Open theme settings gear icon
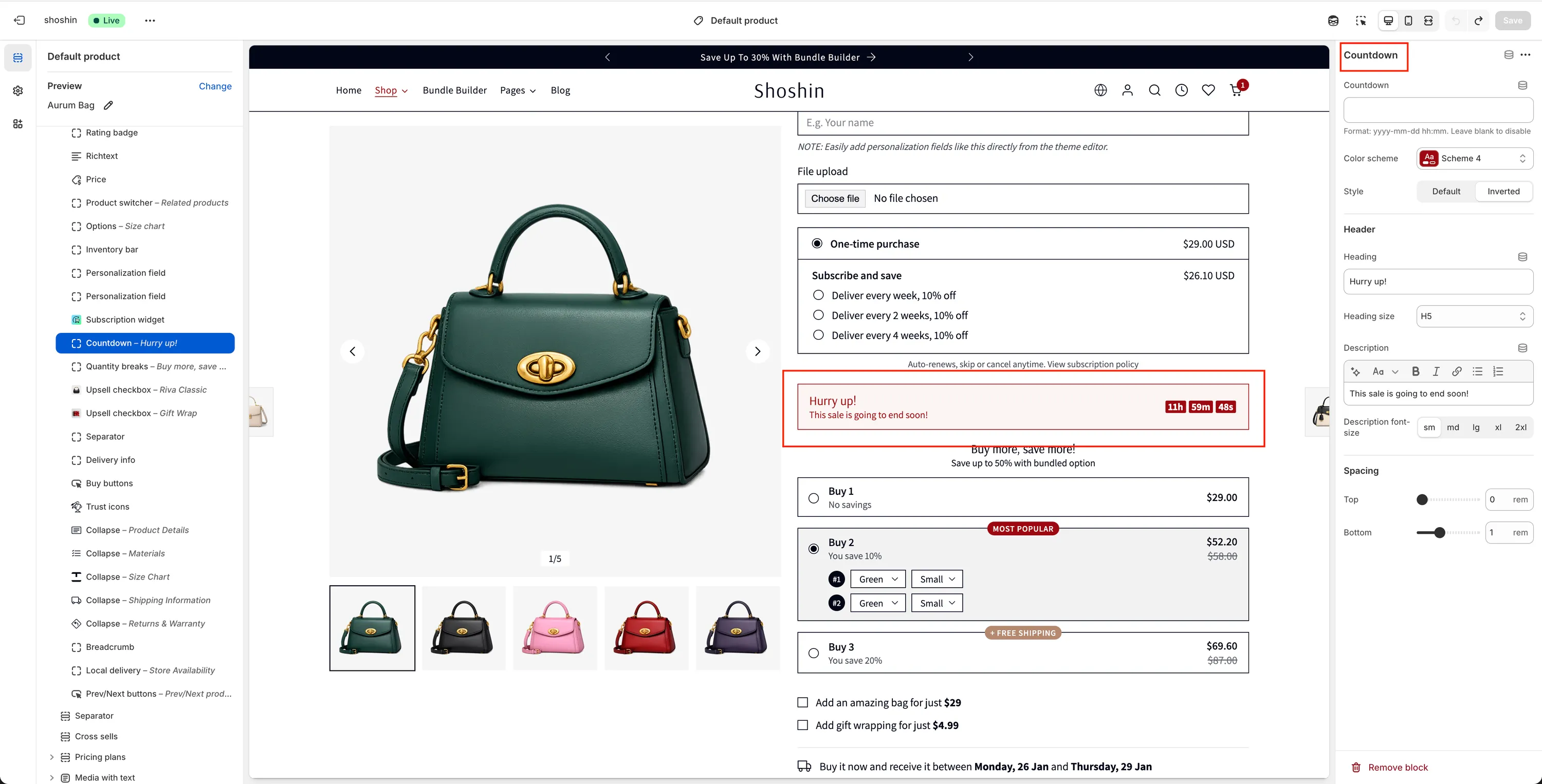The height and width of the screenshot is (784, 1542). (x=18, y=90)
